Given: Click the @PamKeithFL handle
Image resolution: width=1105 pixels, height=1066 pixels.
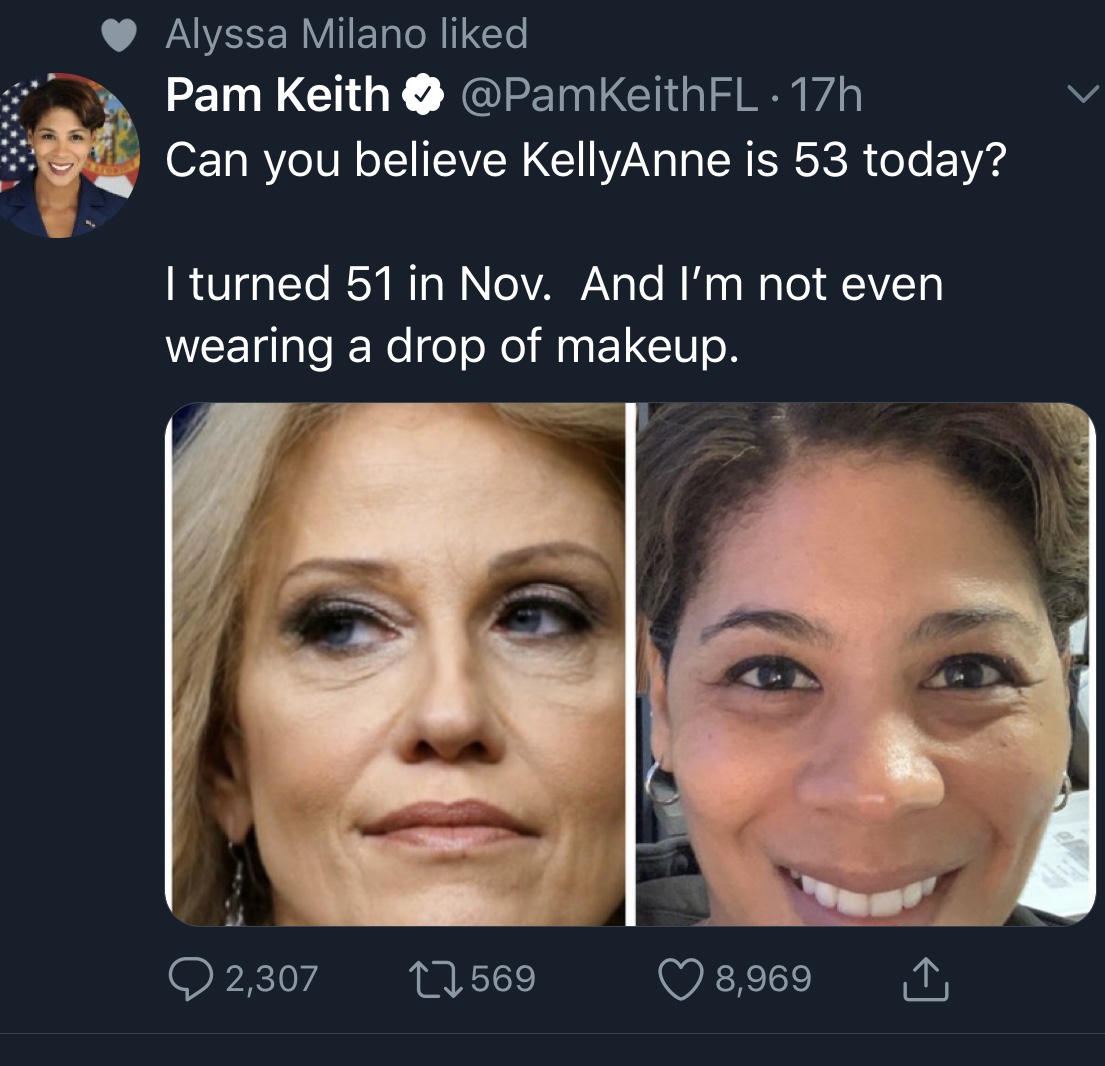Looking at the screenshot, I should click(607, 96).
